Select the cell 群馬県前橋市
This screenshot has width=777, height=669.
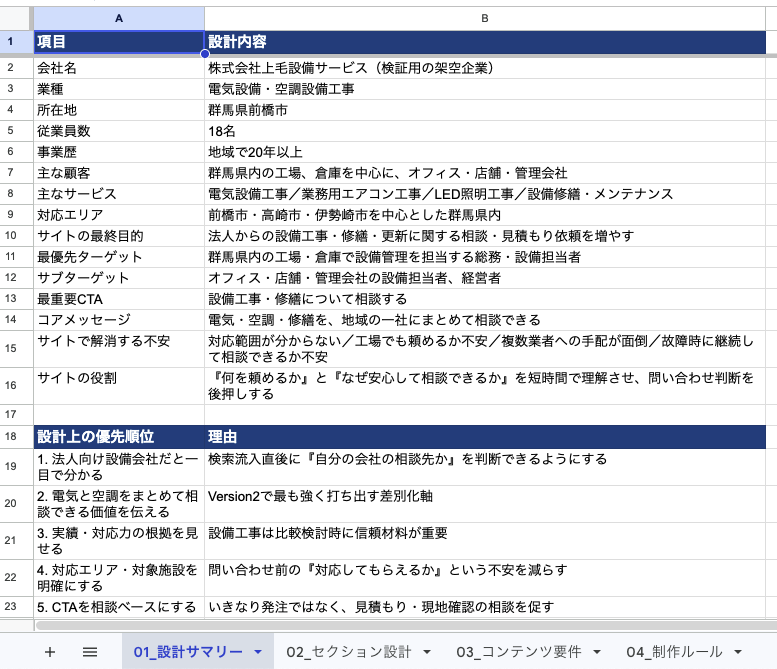point(485,110)
